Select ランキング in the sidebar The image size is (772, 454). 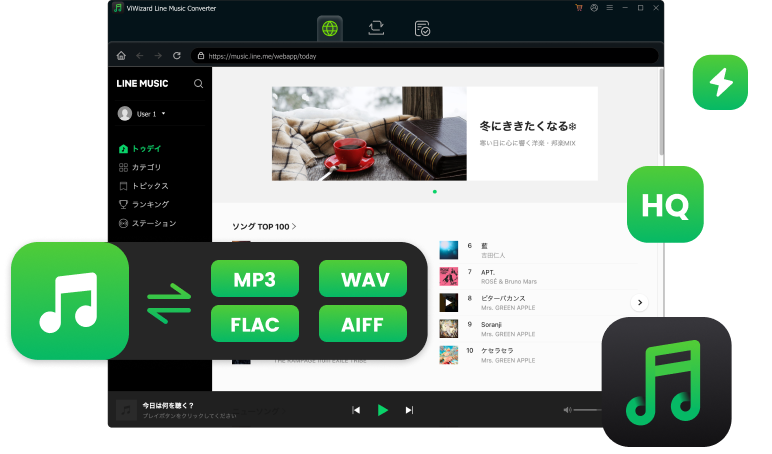(x=144, y=204)
